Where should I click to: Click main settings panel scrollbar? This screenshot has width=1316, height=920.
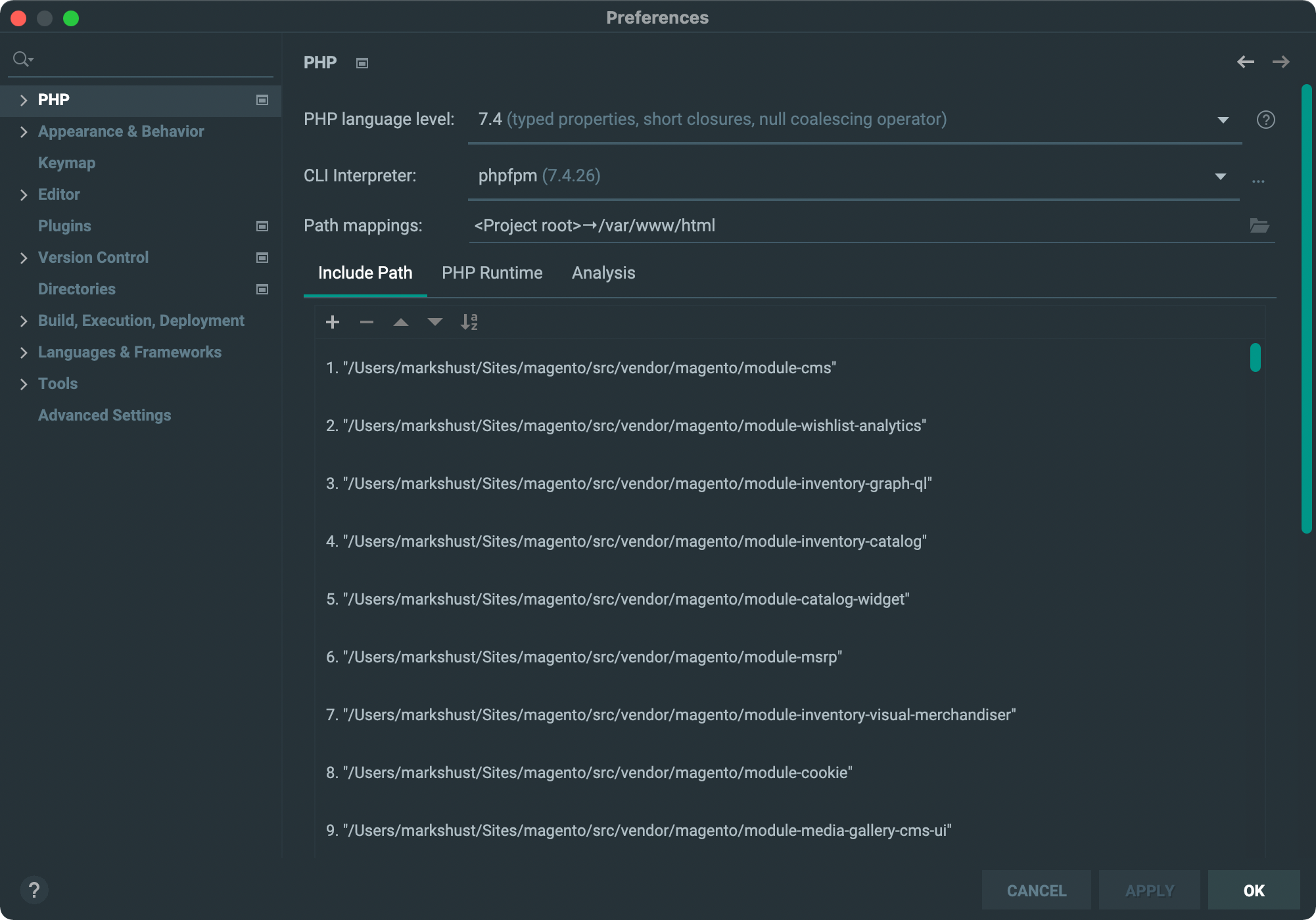coord(1307,309)
